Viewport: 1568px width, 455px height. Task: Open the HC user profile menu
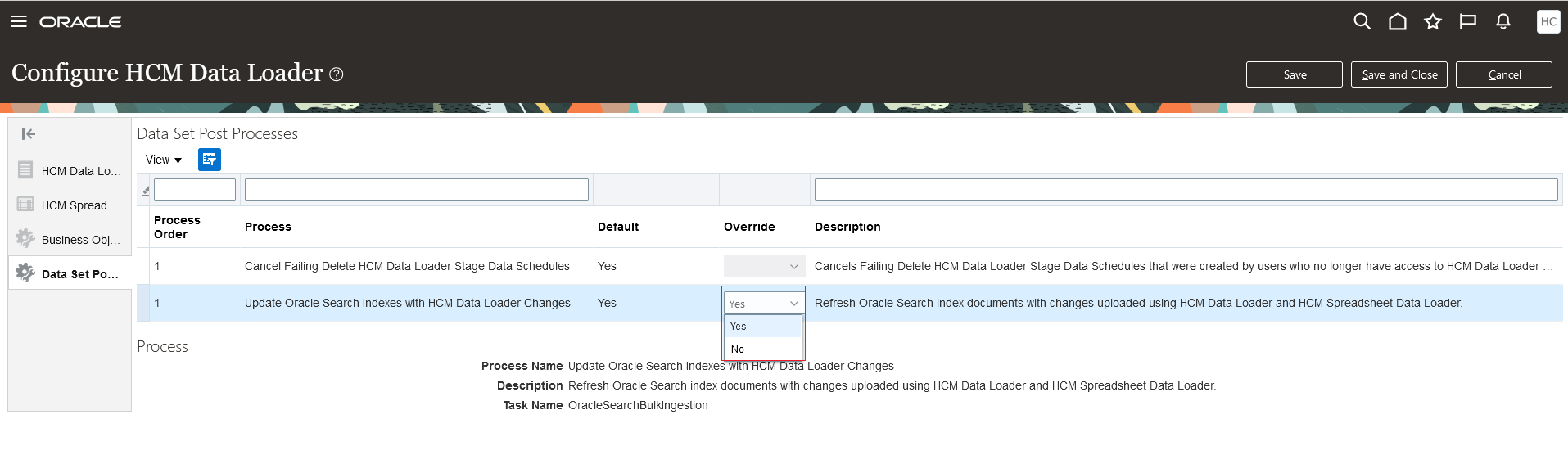pyautogui.click(x=1548, y=22)
